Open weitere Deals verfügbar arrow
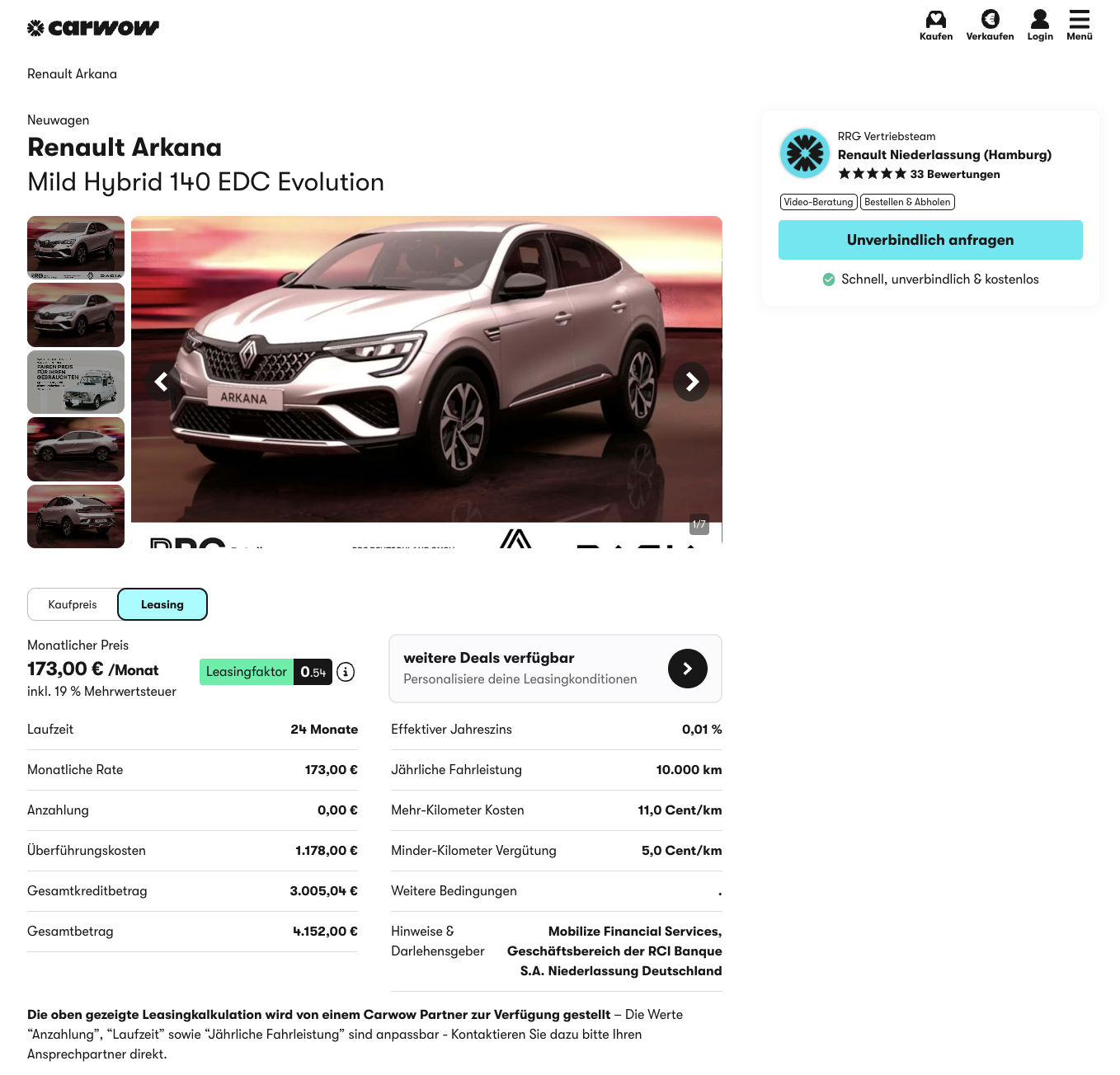The height and width of the screenshot is (1075, 1120). coord(687,669)
